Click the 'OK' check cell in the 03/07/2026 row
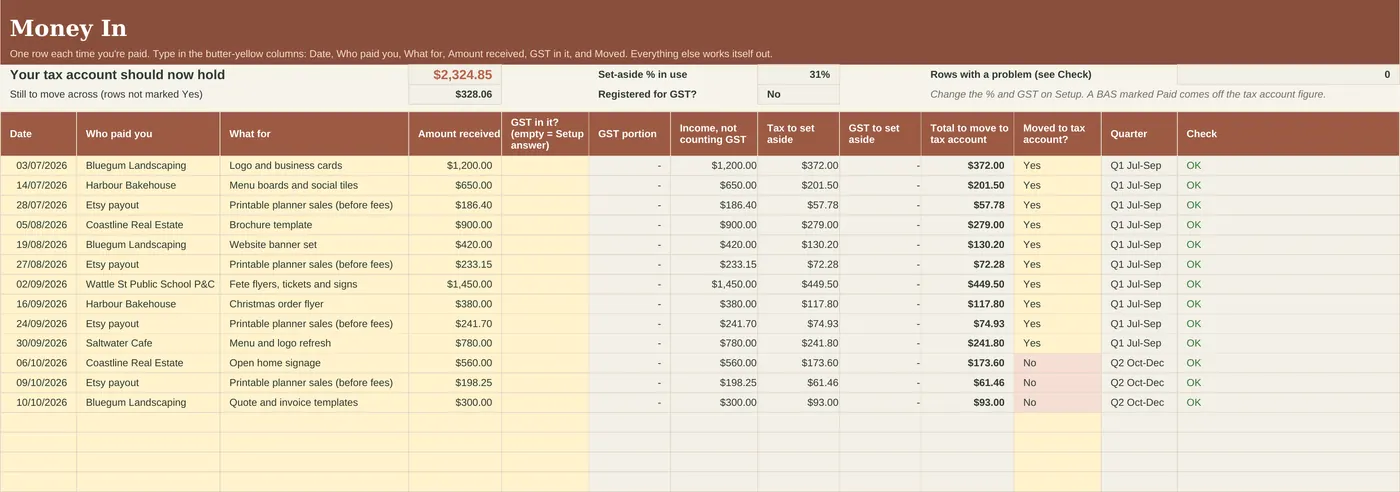The height and width of the screenshot is (492, 1400). [1288, 166]
